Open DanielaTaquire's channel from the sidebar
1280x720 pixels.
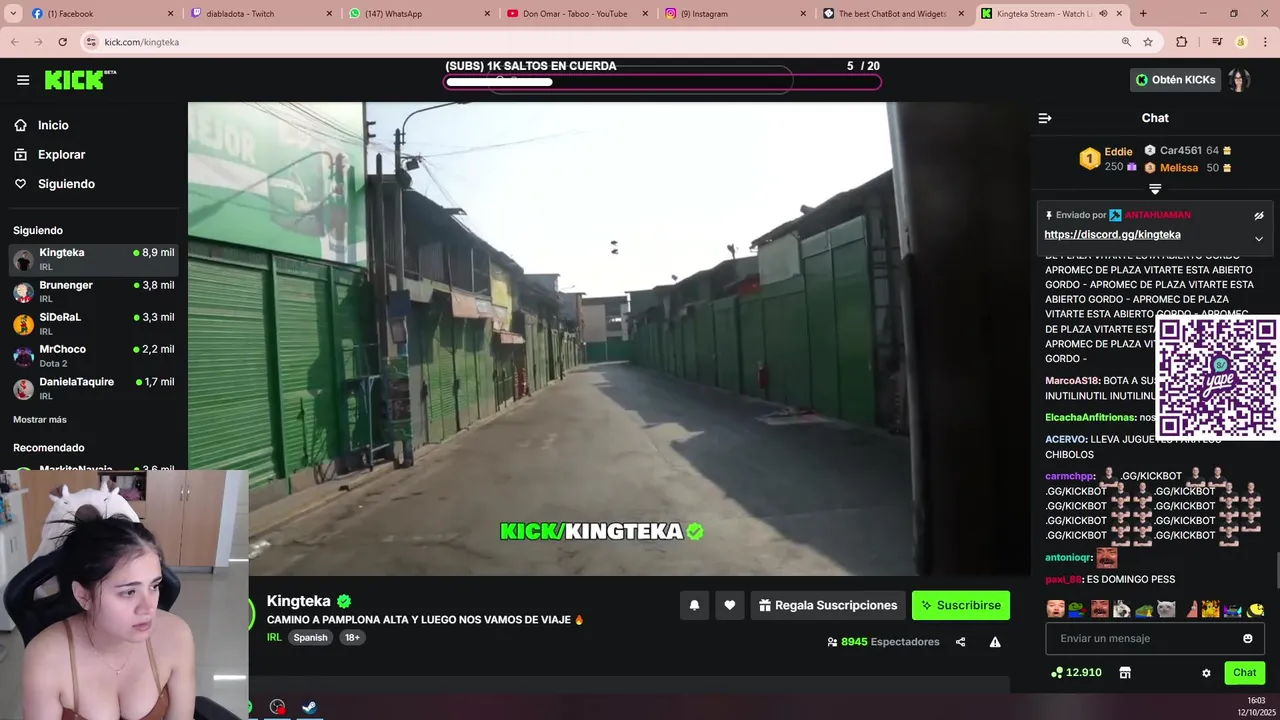[93, 389]
